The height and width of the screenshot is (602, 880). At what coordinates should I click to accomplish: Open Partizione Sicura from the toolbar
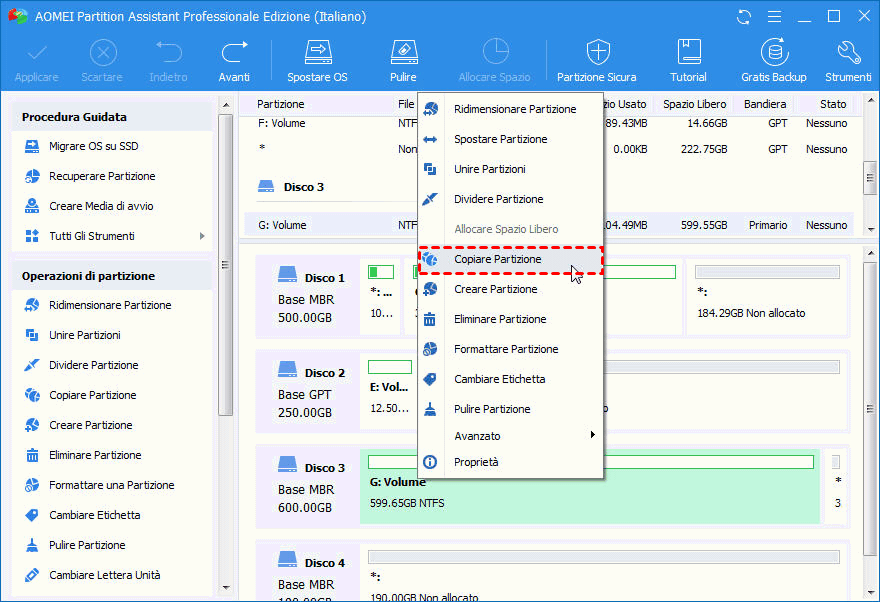[x=597, y=61]
